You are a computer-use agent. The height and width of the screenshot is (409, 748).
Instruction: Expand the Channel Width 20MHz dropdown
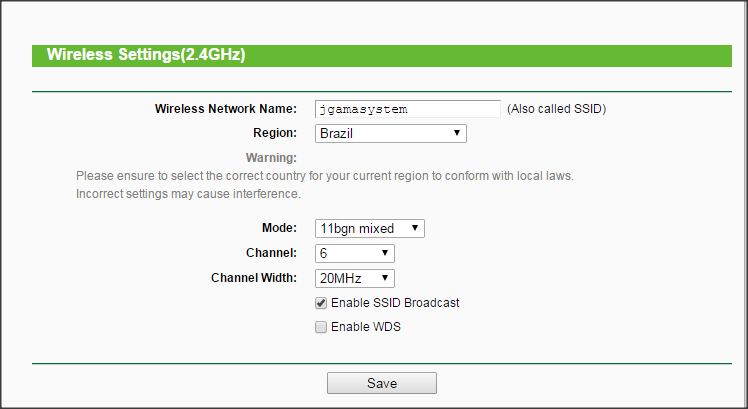pos(354,278)
